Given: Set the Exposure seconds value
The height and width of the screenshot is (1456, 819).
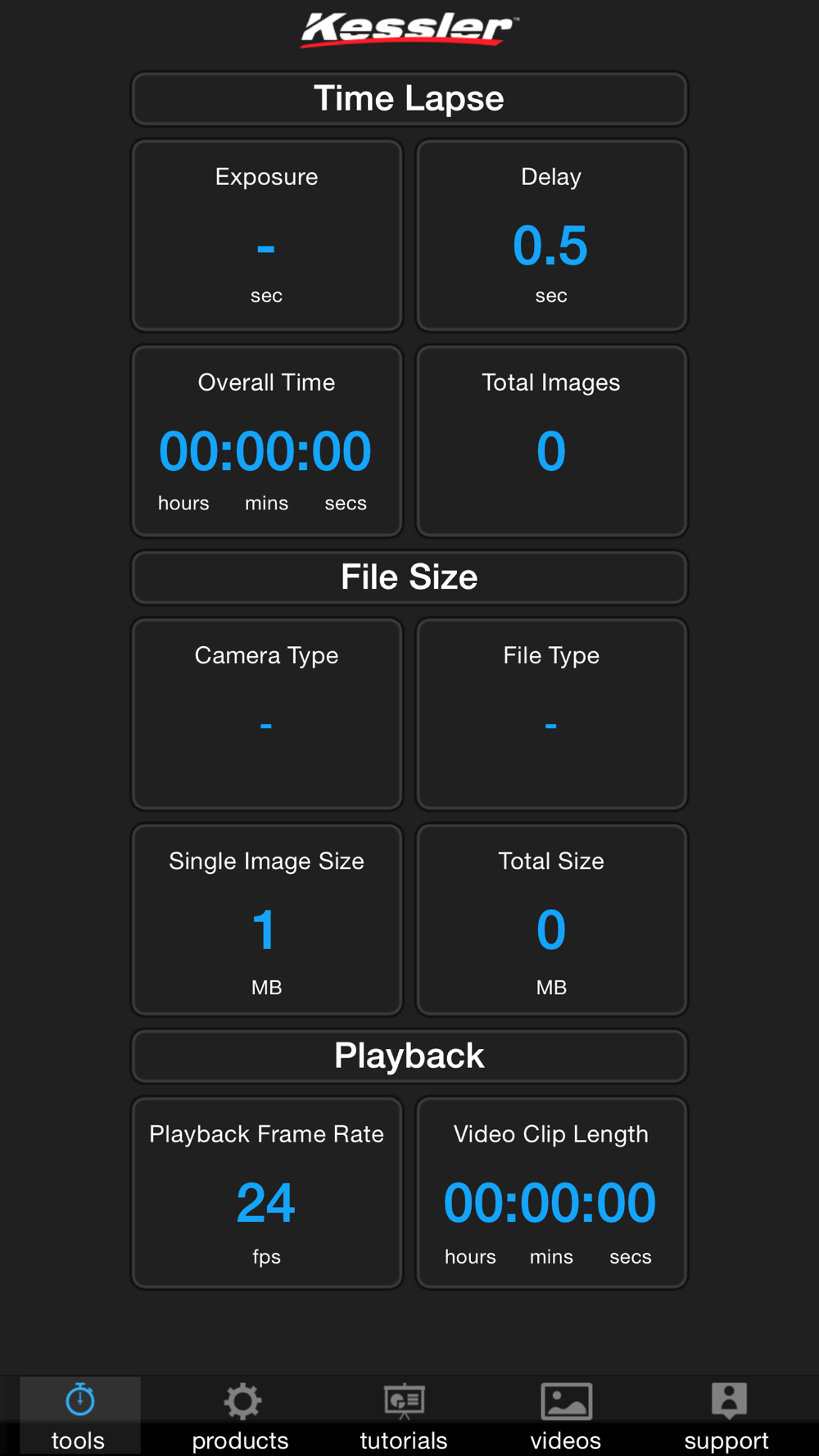Looking at the screenshot, I should [267, 236].
